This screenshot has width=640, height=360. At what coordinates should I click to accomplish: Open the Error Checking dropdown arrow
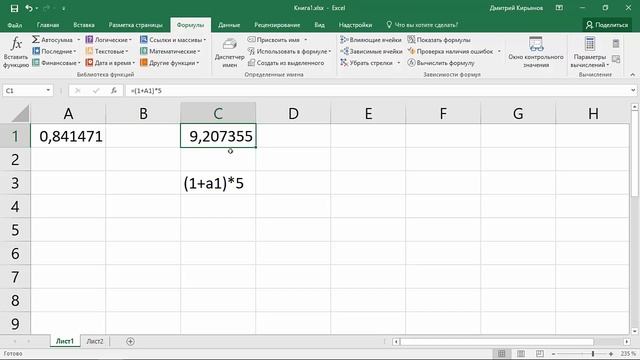[x=499, y=51]
